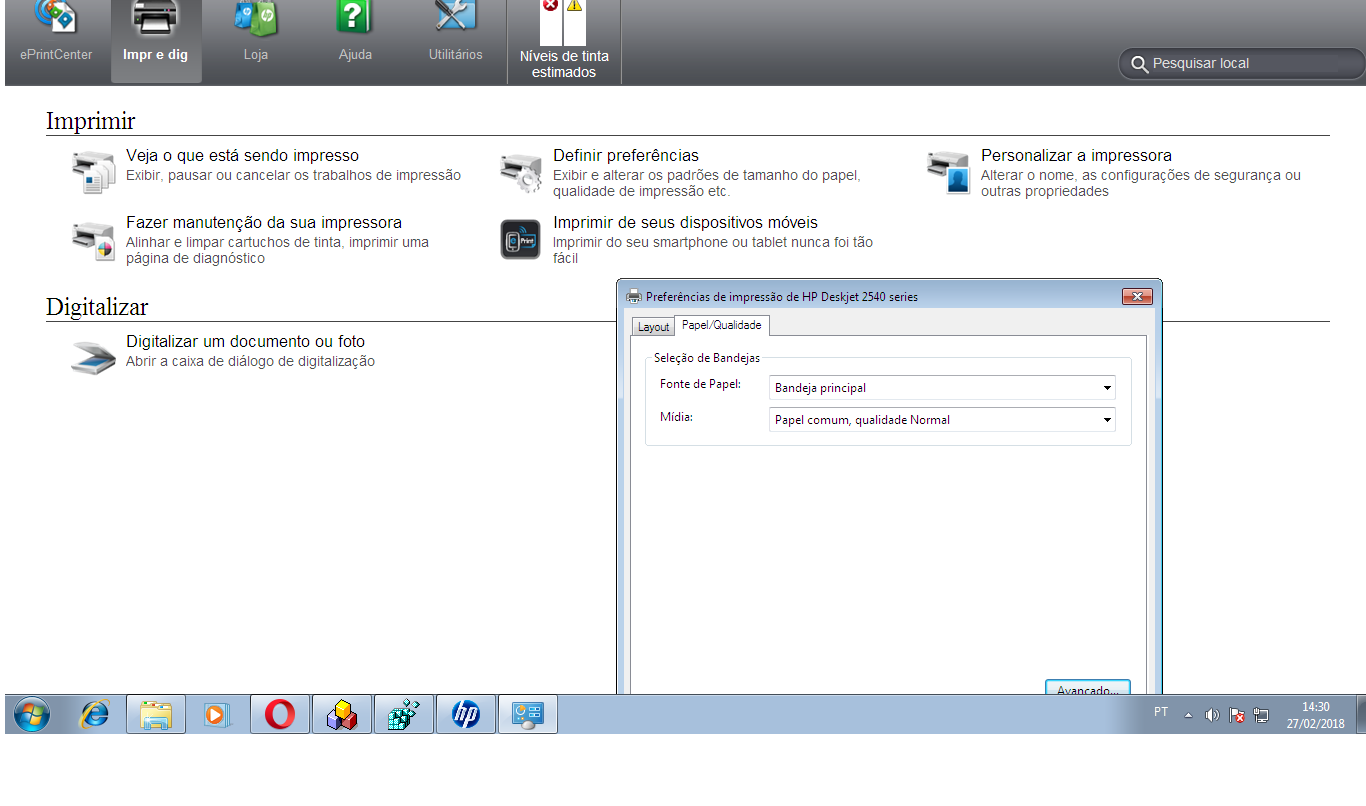This screenshot has width=1366, height=806.
Task: Open the Windows Start menu
Action: click(32, 714)
